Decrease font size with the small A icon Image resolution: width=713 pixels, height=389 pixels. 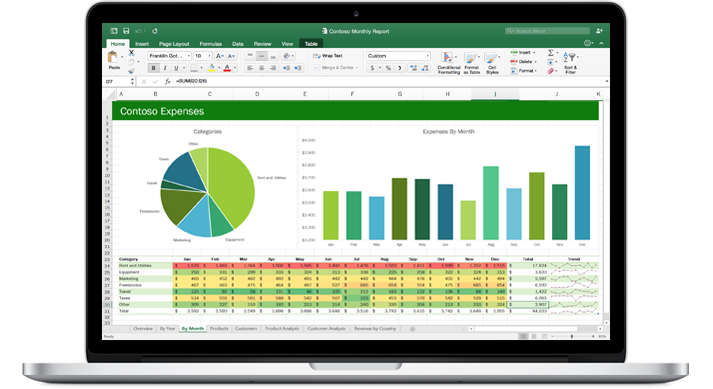(x=231, y=56)
